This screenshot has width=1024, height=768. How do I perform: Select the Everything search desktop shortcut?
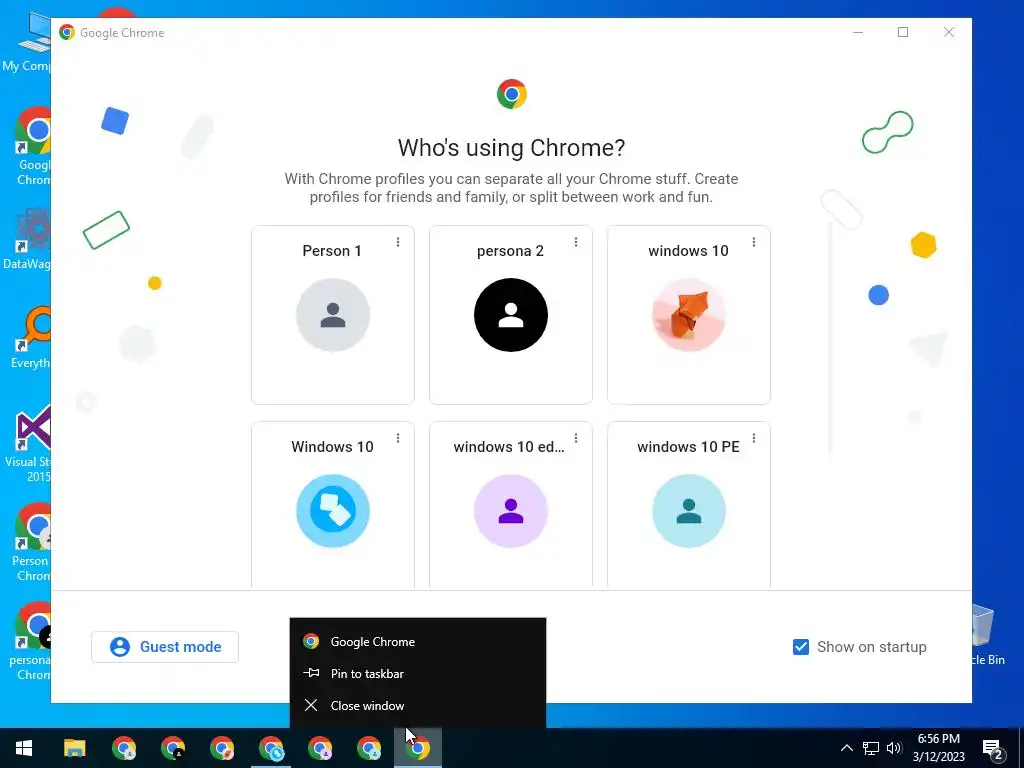[x=29, y=338]
